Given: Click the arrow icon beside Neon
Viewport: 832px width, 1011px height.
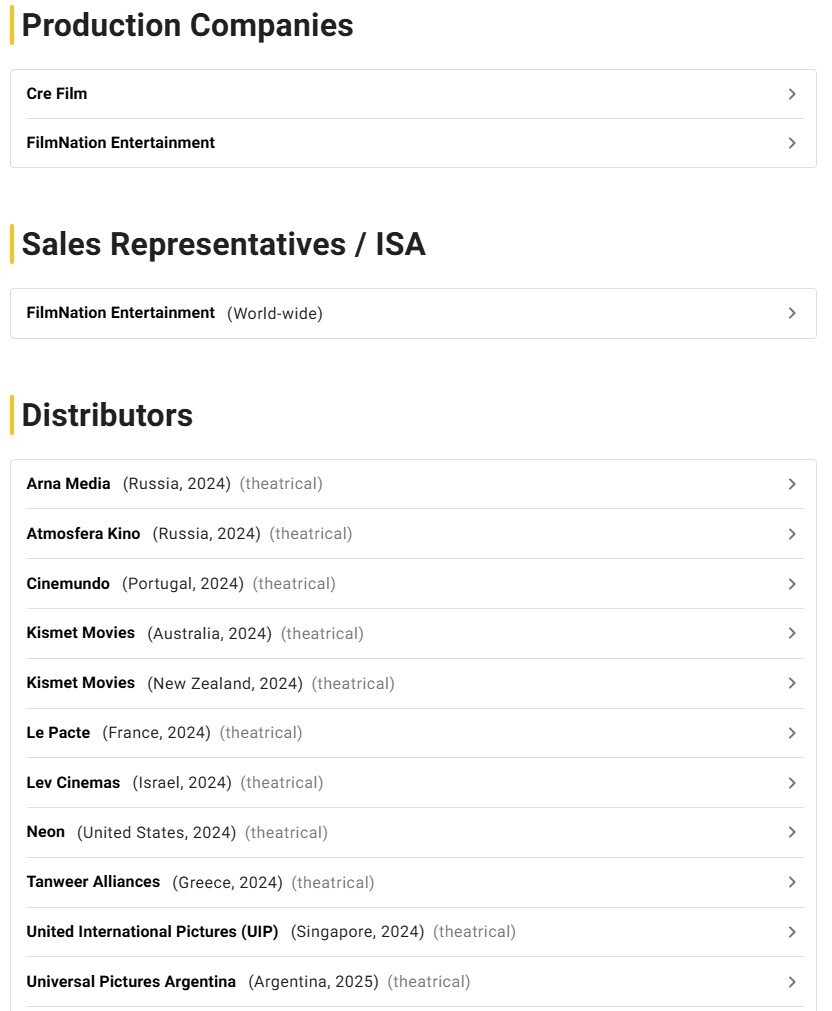Looking at the screenshot, I should tap(792, 832).
